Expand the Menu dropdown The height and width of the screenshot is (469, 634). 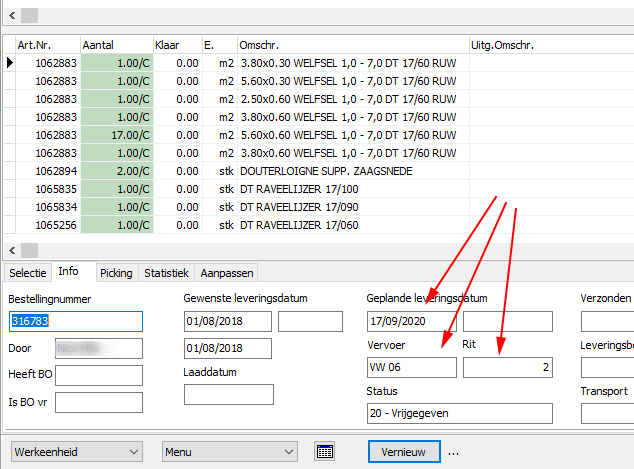[230, 452]
